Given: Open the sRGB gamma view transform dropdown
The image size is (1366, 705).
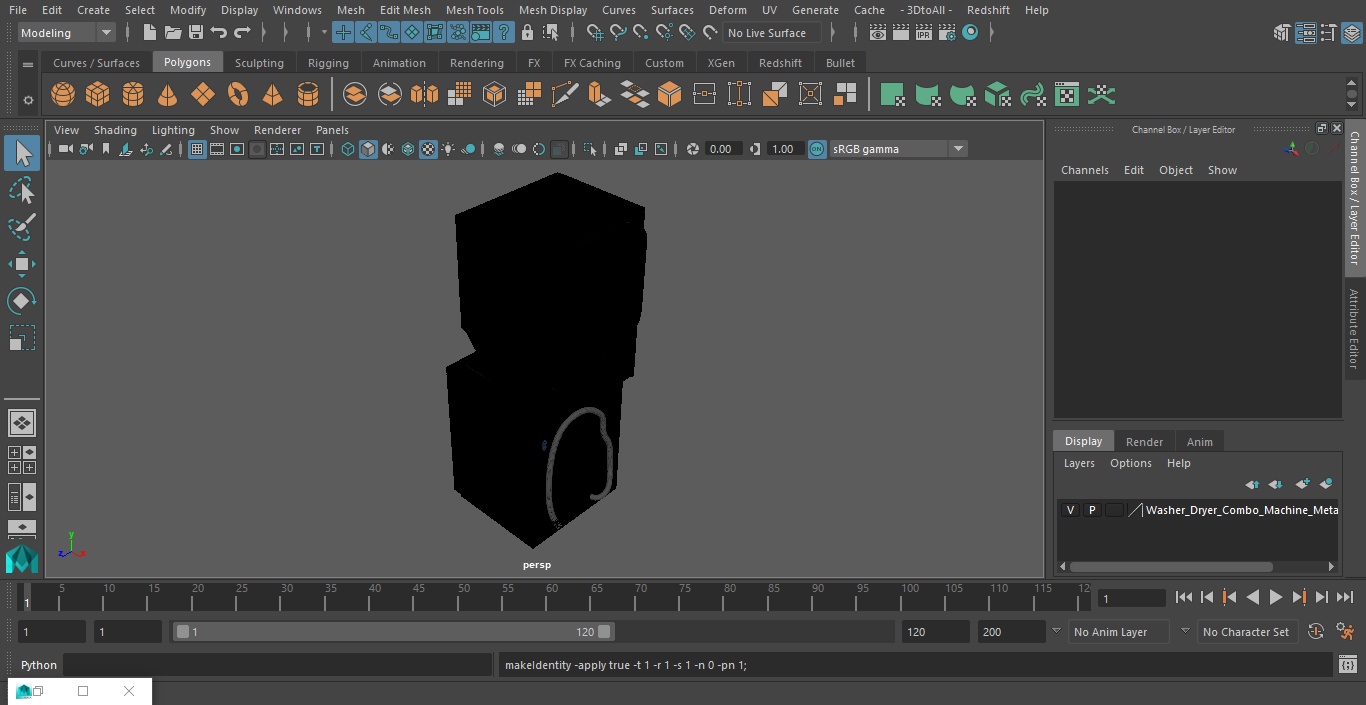Looking at the screenshot, I should [898, 149].
